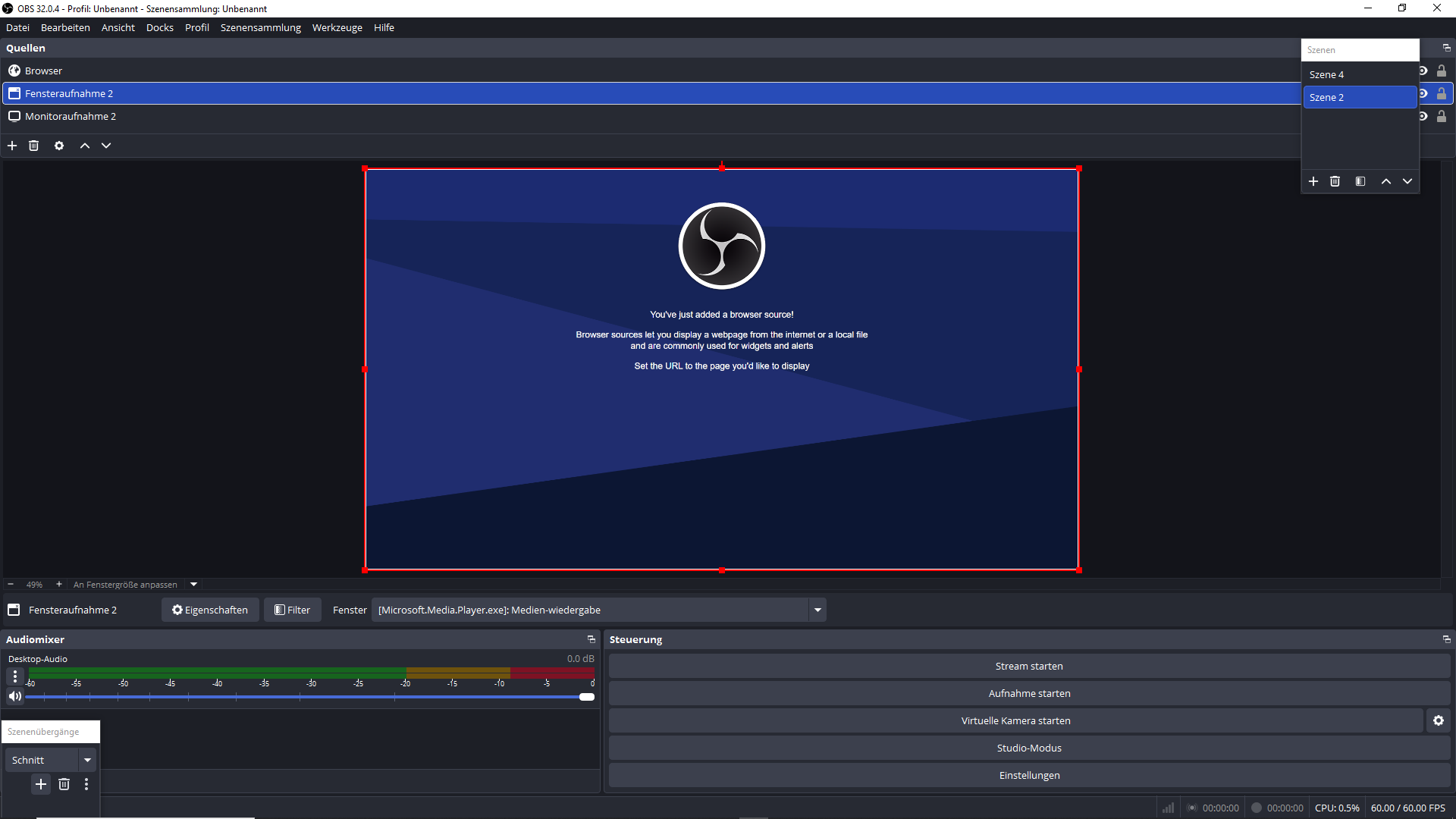The width and height of the screenshot is (1456, 819).
Task: Open the Szenensammlung menu
Action: click(260, 27)
